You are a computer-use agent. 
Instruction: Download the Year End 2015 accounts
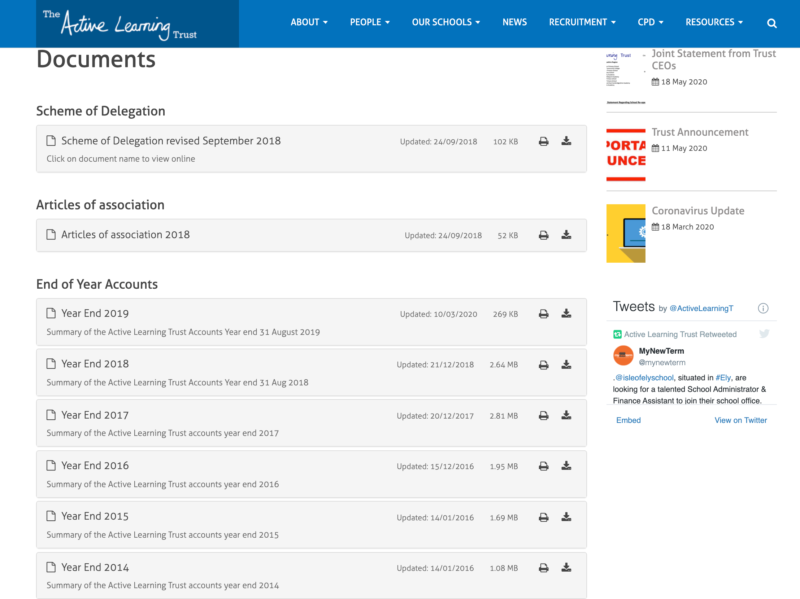(566, 517)
